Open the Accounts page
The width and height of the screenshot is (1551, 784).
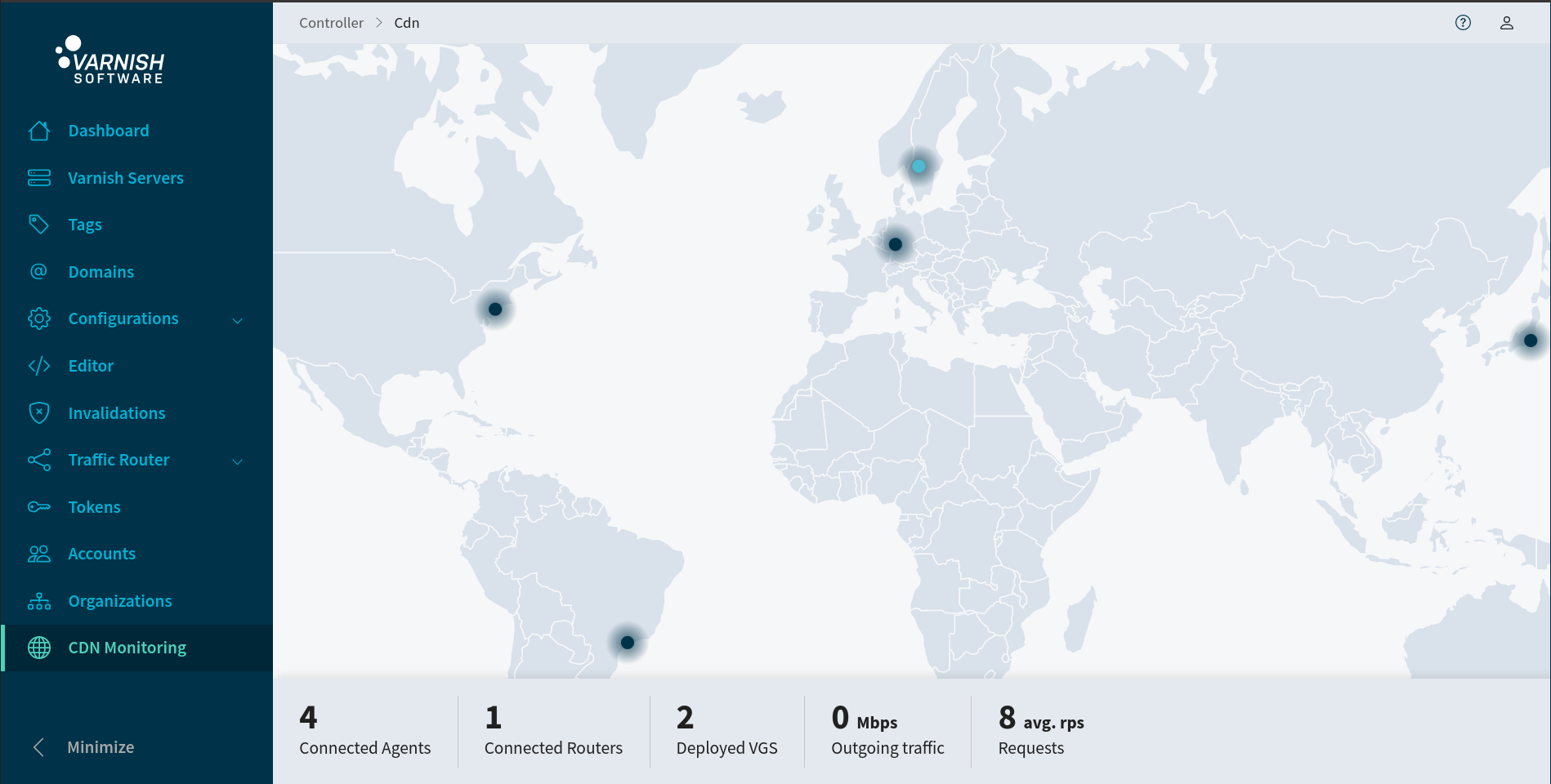101,553
